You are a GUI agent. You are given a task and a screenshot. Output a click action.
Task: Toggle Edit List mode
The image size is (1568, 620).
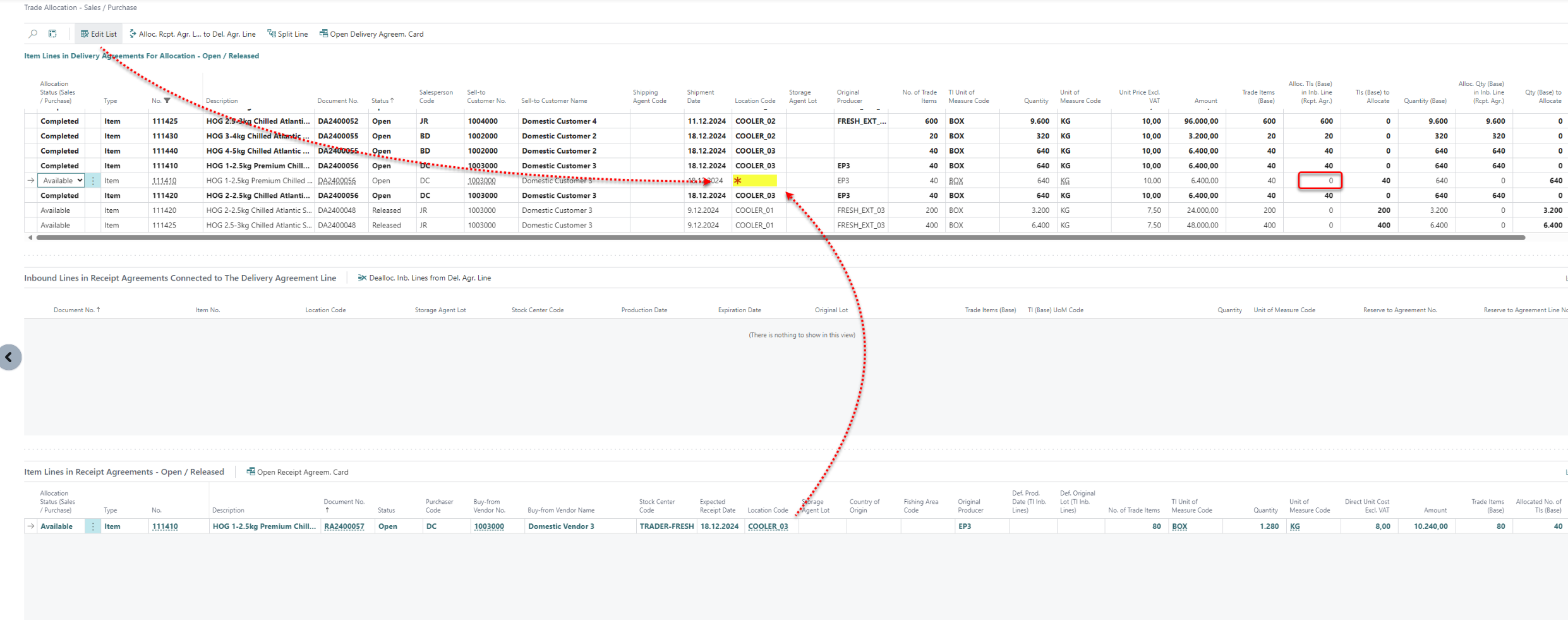(99, 34)
